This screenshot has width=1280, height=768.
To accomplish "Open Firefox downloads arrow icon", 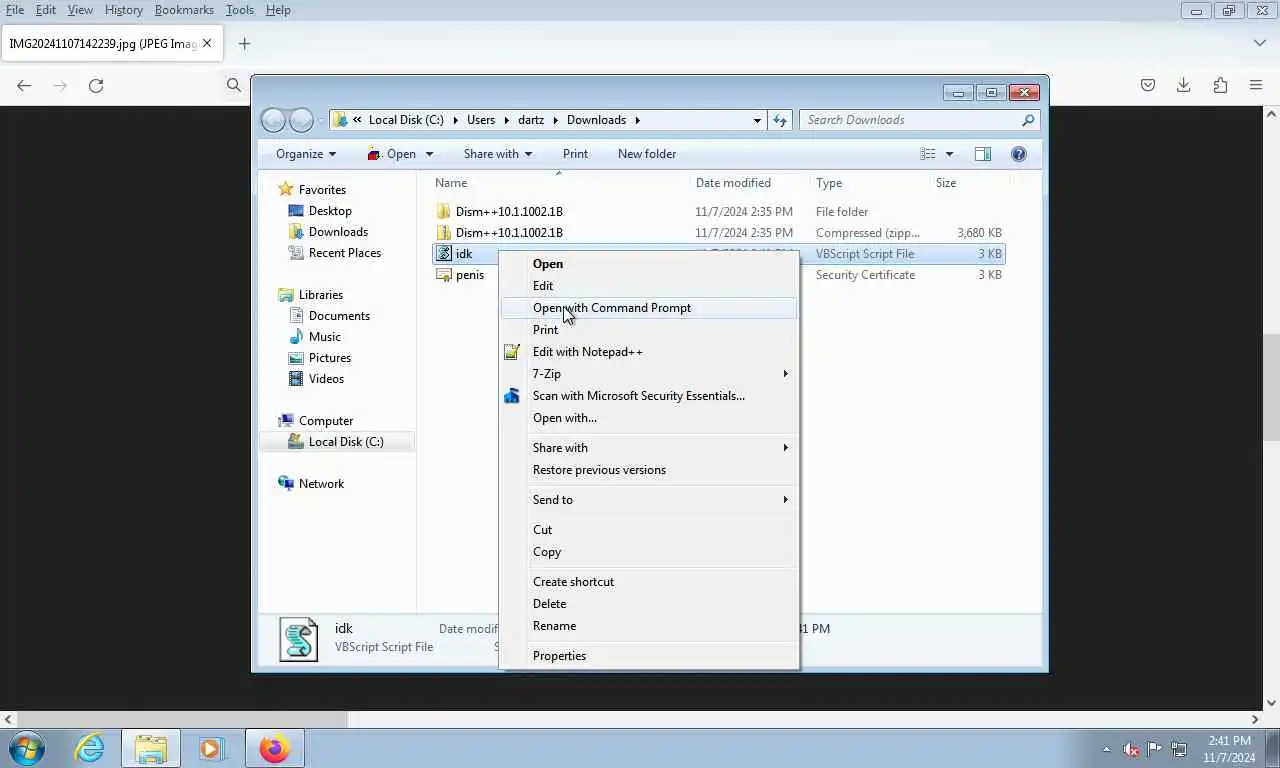I will [1183, 85].
